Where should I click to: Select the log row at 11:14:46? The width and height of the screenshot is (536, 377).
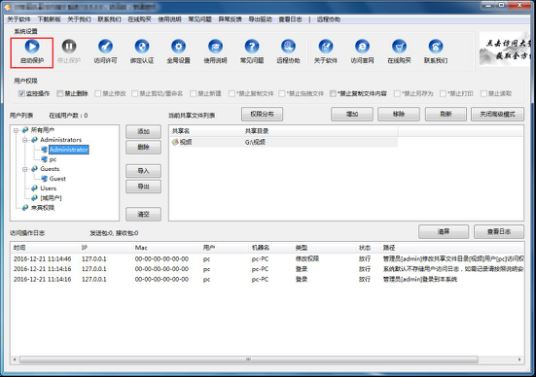coord(268,259)
